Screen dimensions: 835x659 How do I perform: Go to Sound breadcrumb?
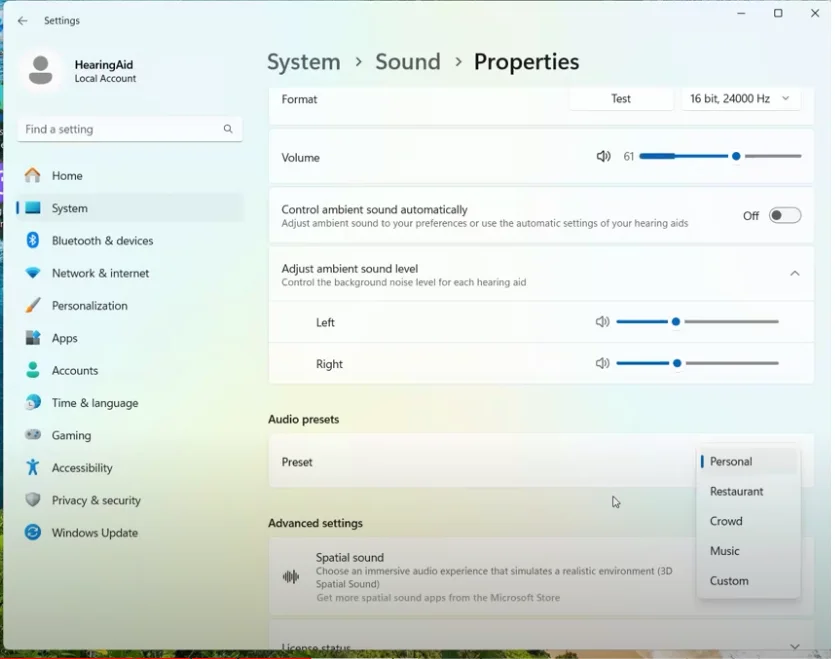[x=408, y=62]
